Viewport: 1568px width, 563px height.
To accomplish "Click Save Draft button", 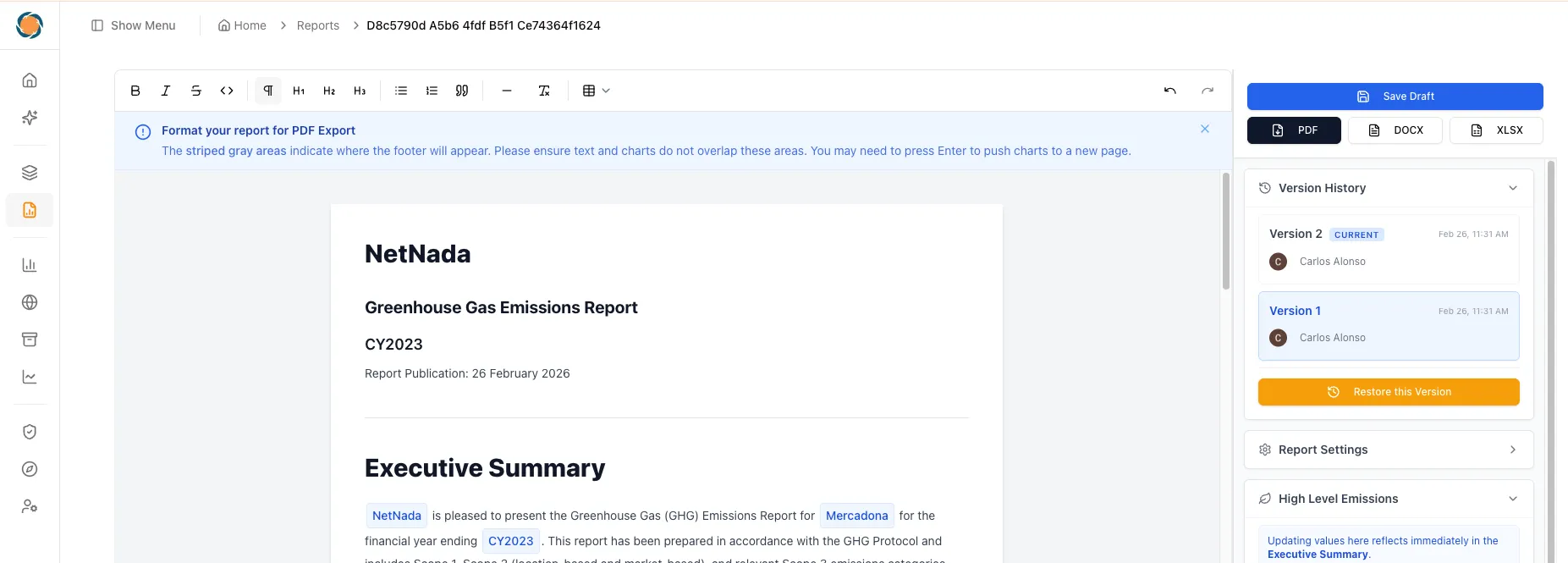I will [x=1395, y=97].
